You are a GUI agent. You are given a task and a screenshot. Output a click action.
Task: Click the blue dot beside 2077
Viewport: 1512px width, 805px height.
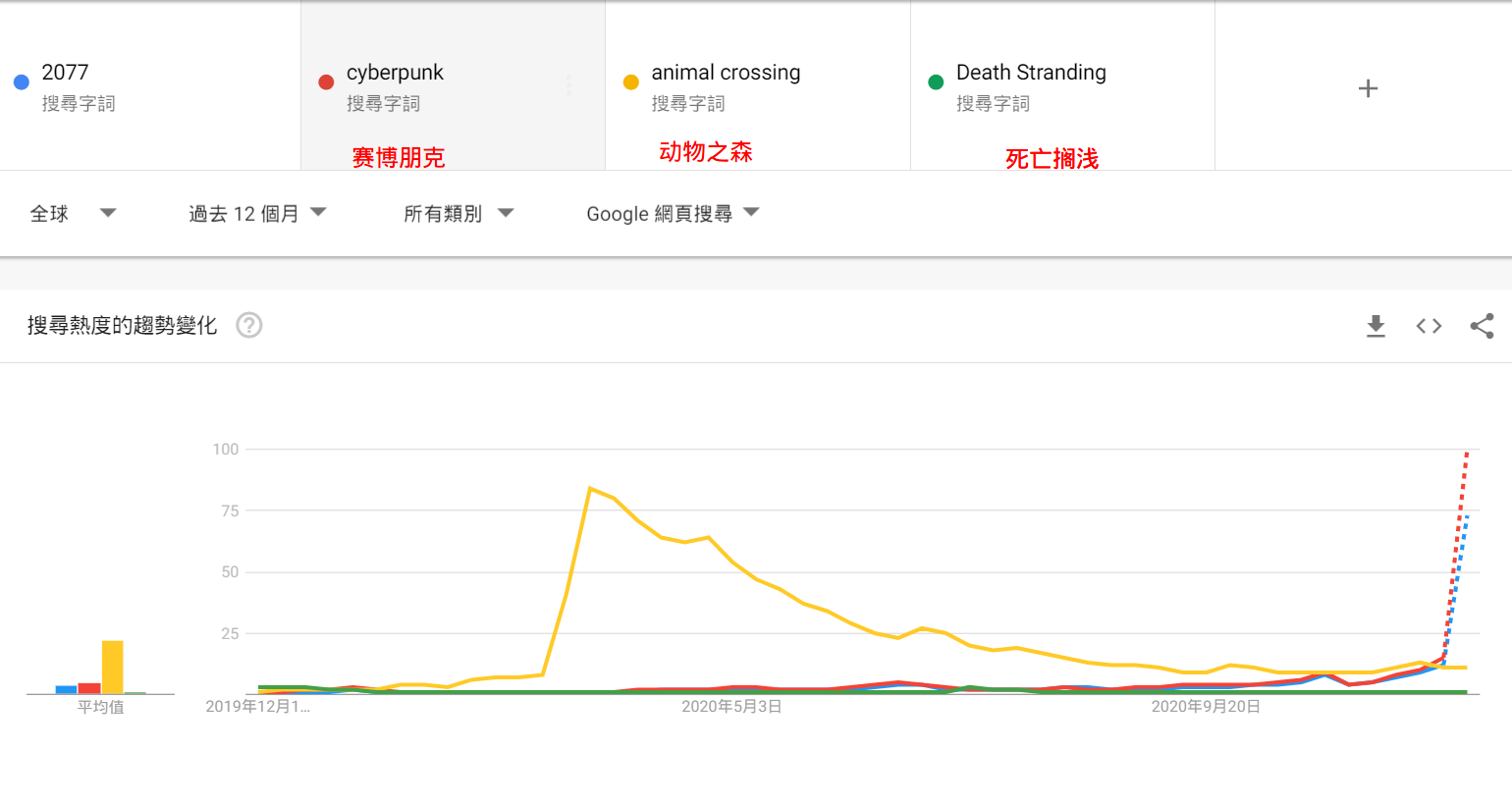(22, 82)
